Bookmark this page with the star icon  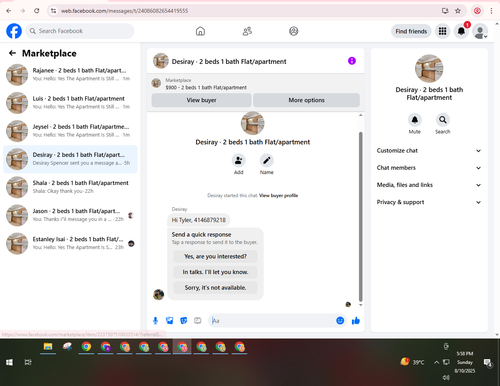click(458, 11)
